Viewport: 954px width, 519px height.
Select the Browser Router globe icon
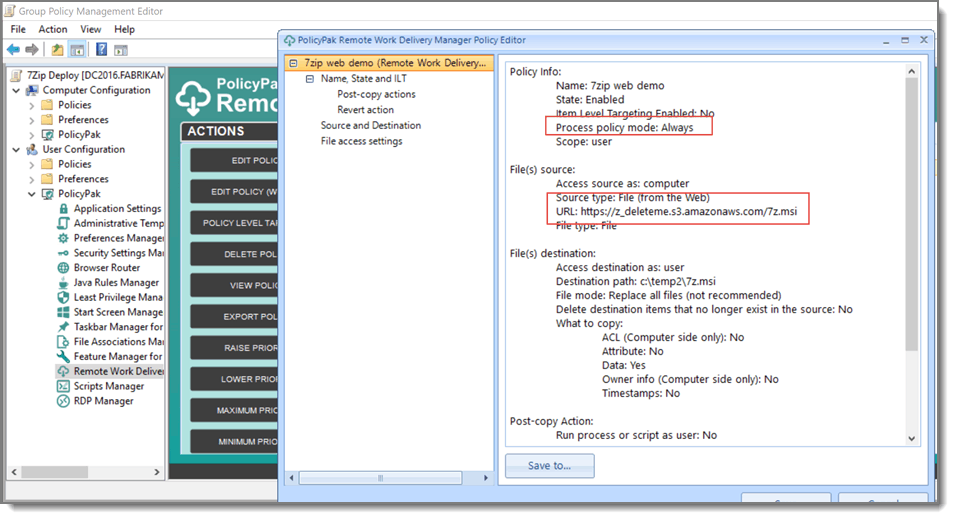(63, 268)
